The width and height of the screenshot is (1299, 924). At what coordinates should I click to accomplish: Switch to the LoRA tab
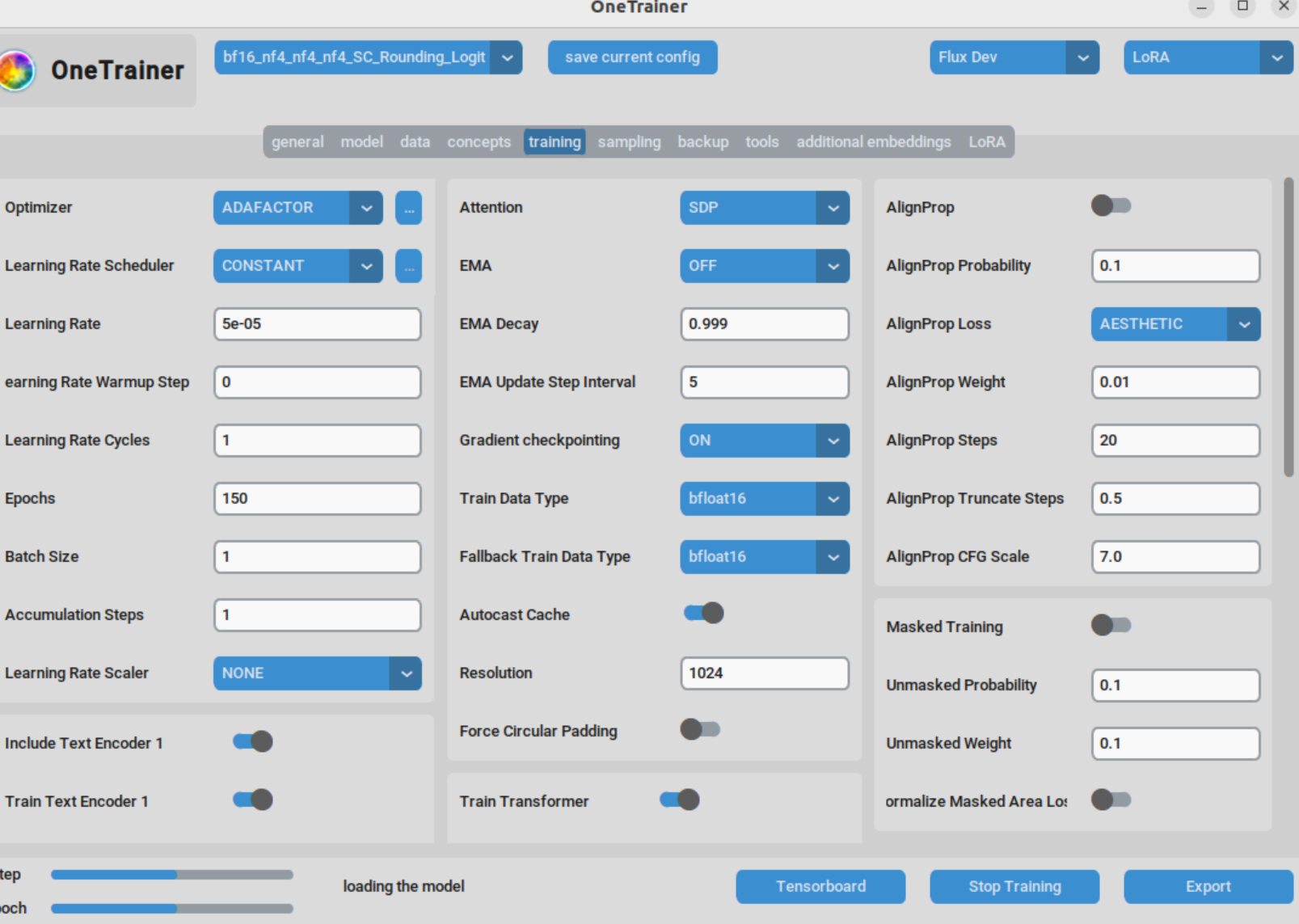(x=987, y=141)
